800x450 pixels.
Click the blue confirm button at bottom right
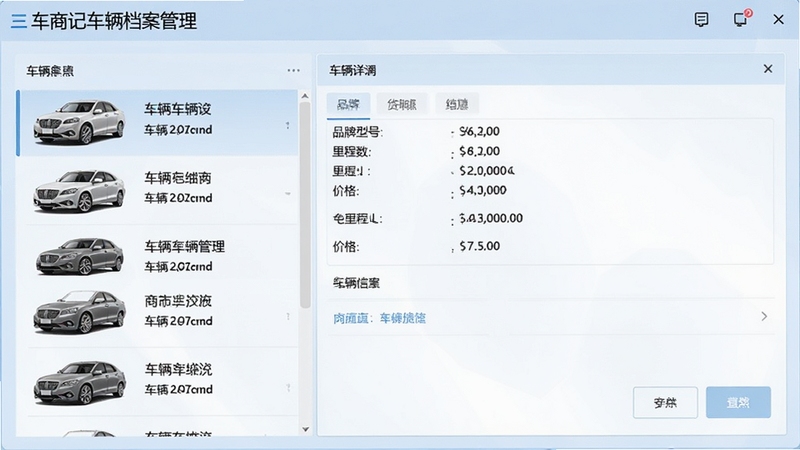coord(738,403)
